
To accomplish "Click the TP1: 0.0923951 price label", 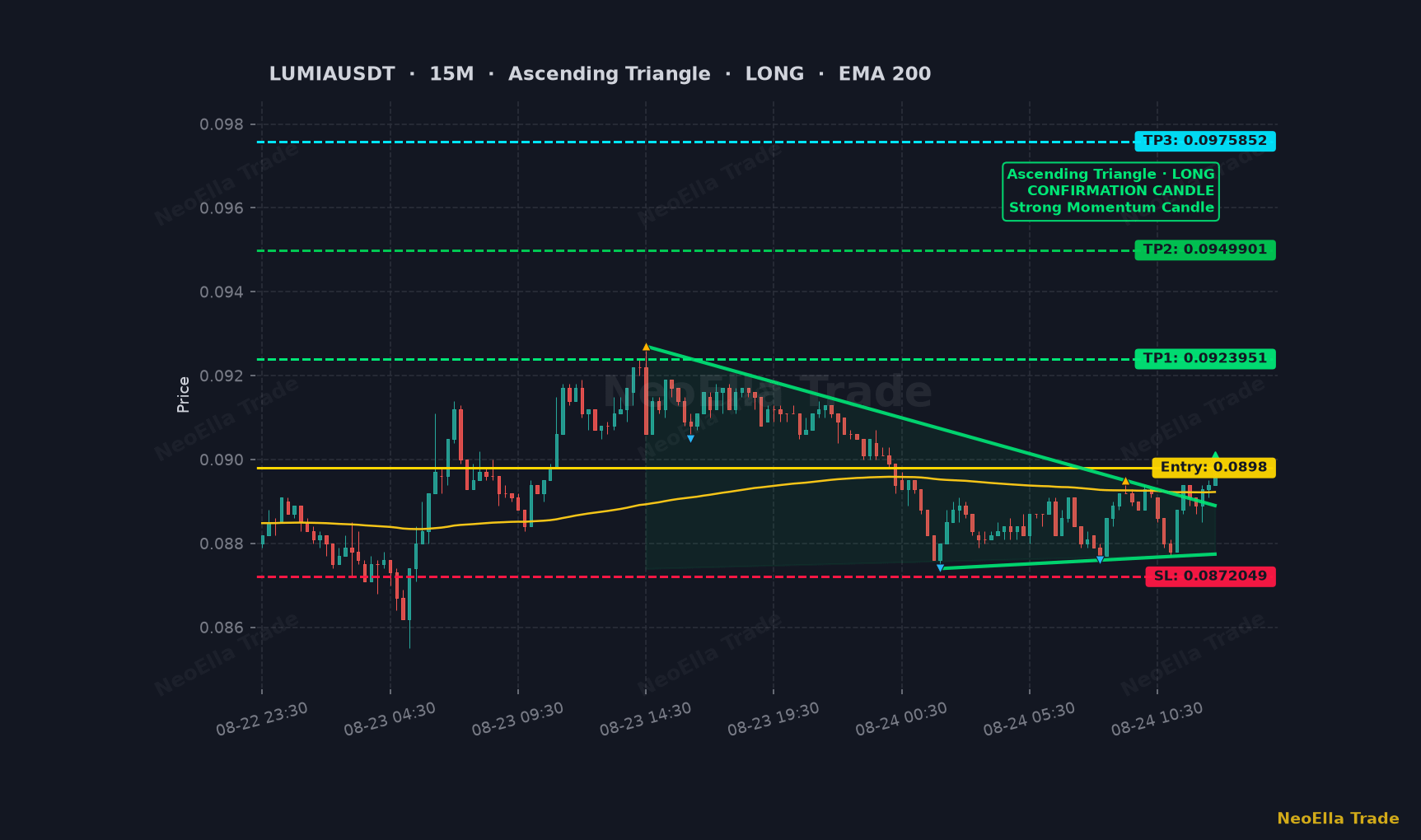I will pos(1205,358).
